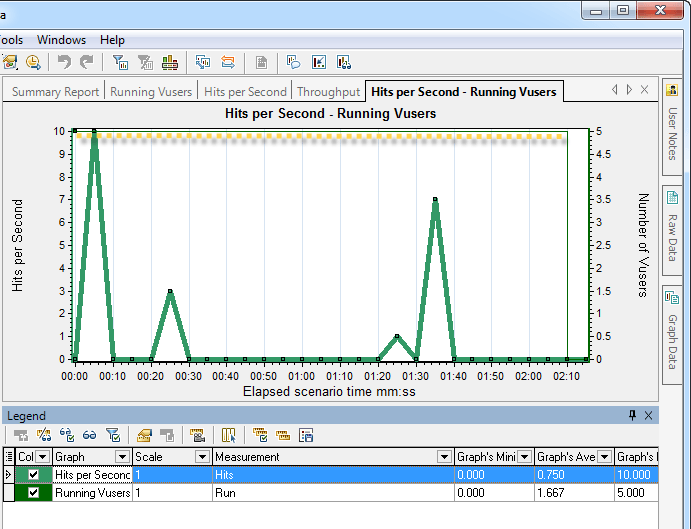The image size is (691, 529).
Task: Click the first icon in the Legend toolbar
Action: click(x=20, y=435)
